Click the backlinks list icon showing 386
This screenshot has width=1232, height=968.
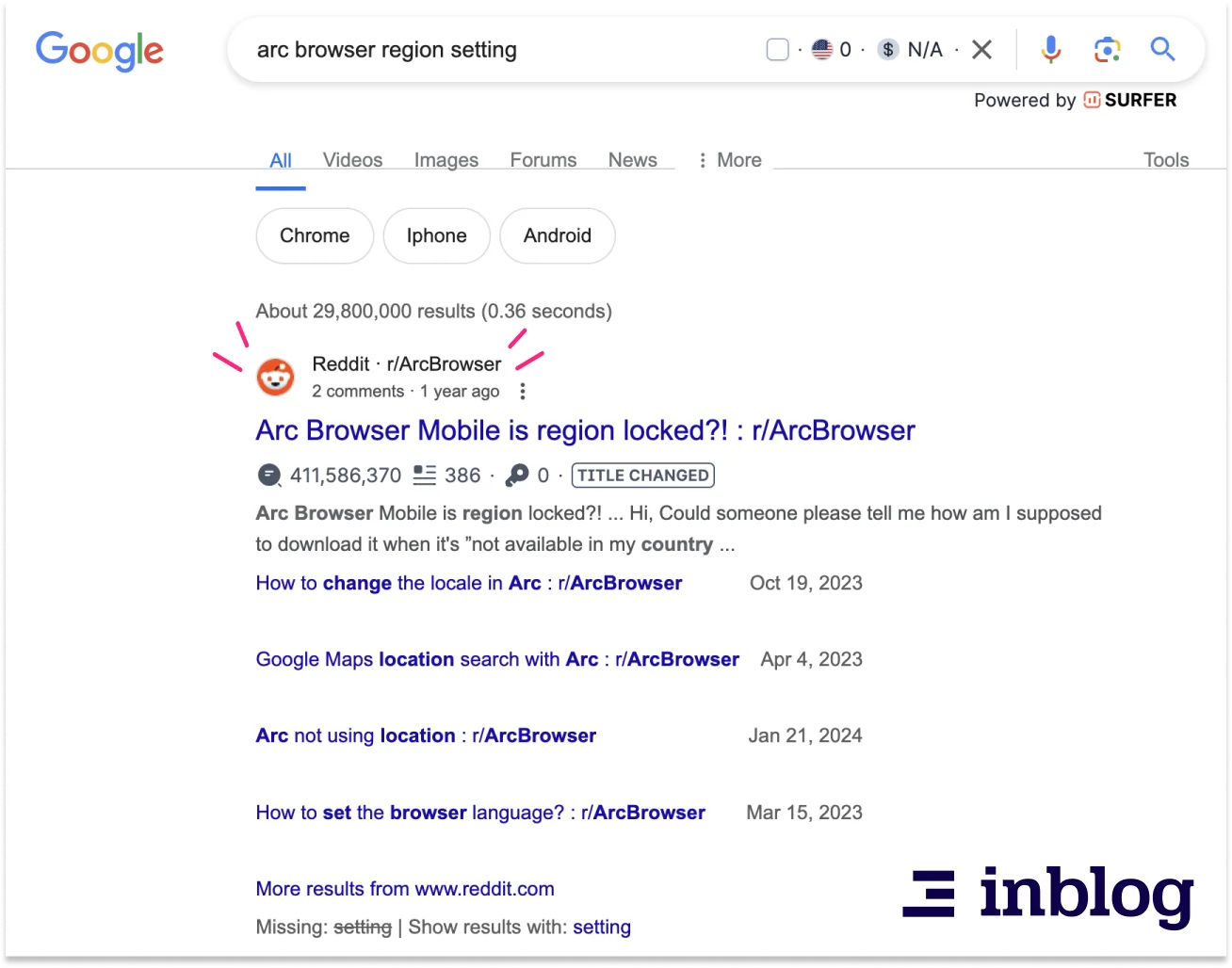(x=426, y=476)
